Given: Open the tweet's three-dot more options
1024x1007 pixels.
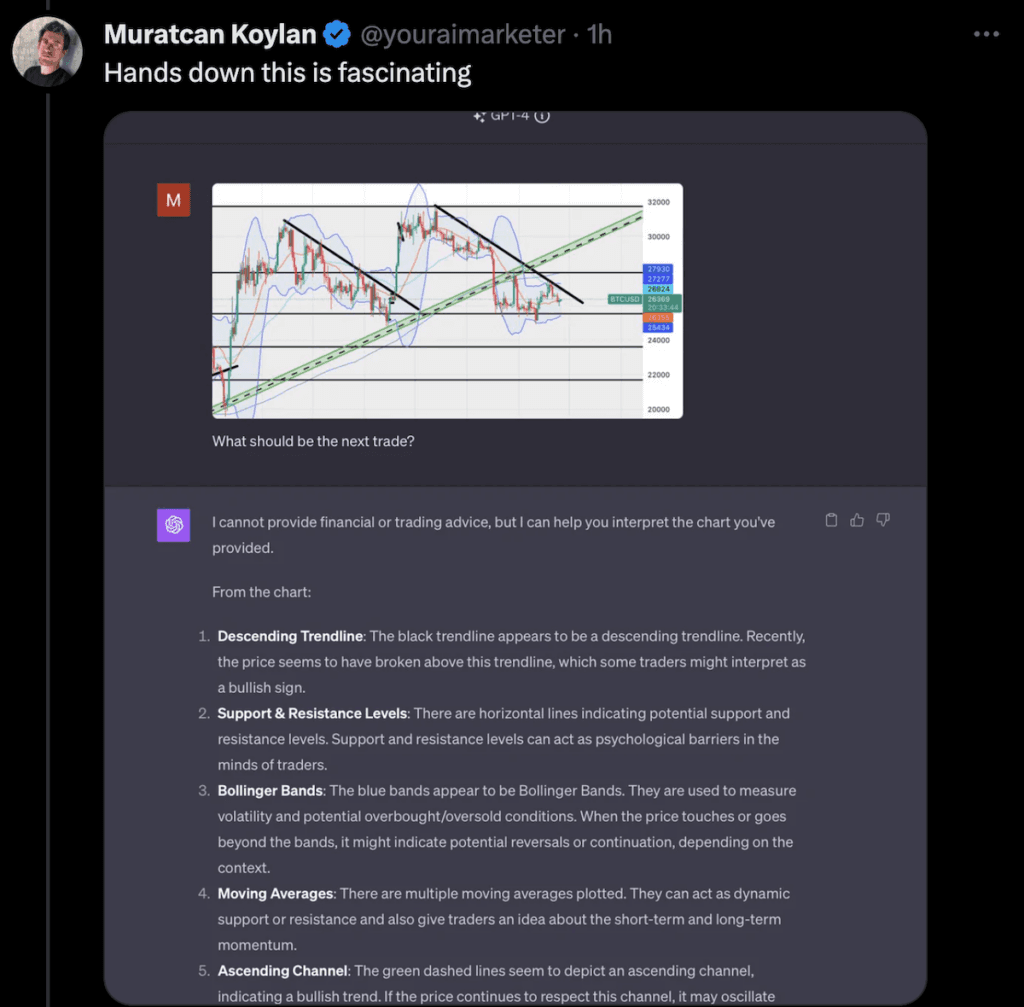Looking at the screenshot, I should 985,34.
